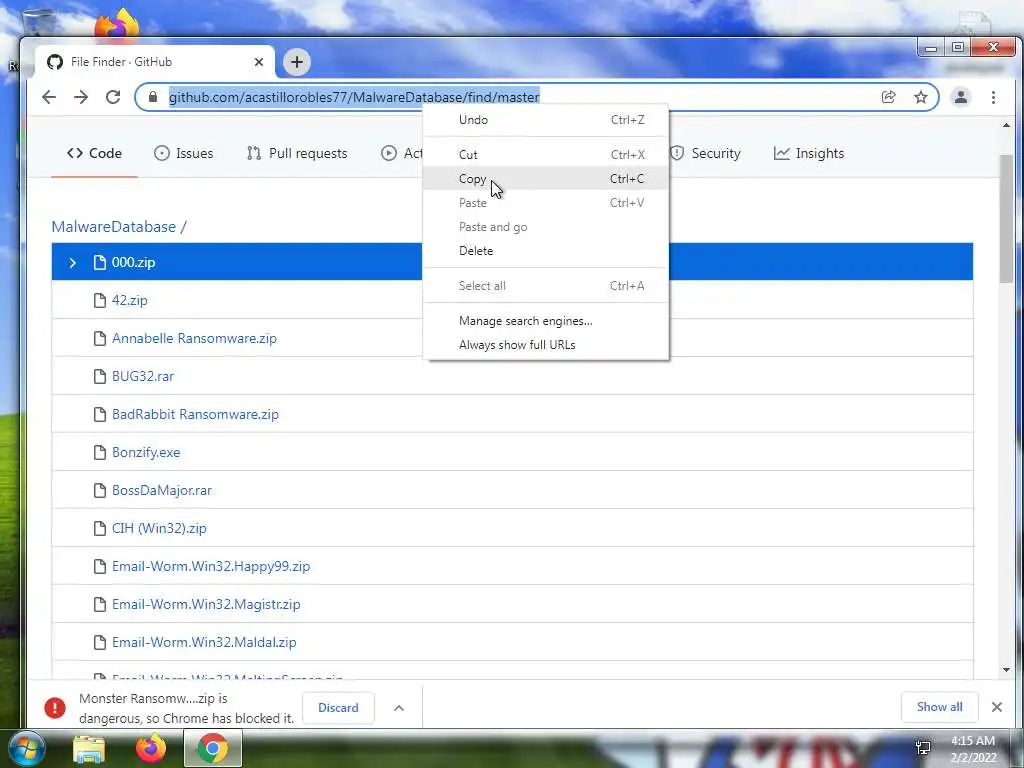The image size is (1024, 768).
Task: Open the BUG32.rar file link
Action: click(143, 376)
